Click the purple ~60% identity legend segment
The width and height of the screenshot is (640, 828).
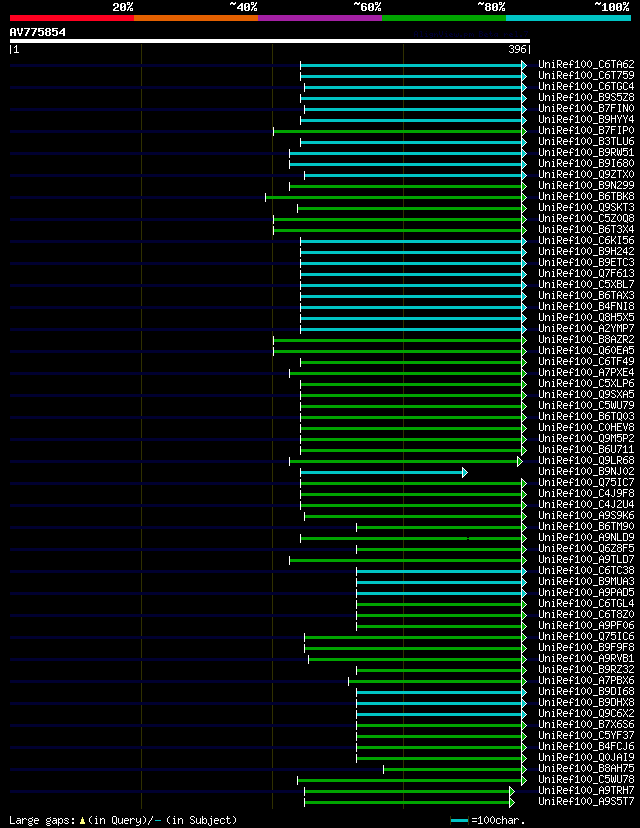pos(320,18)
